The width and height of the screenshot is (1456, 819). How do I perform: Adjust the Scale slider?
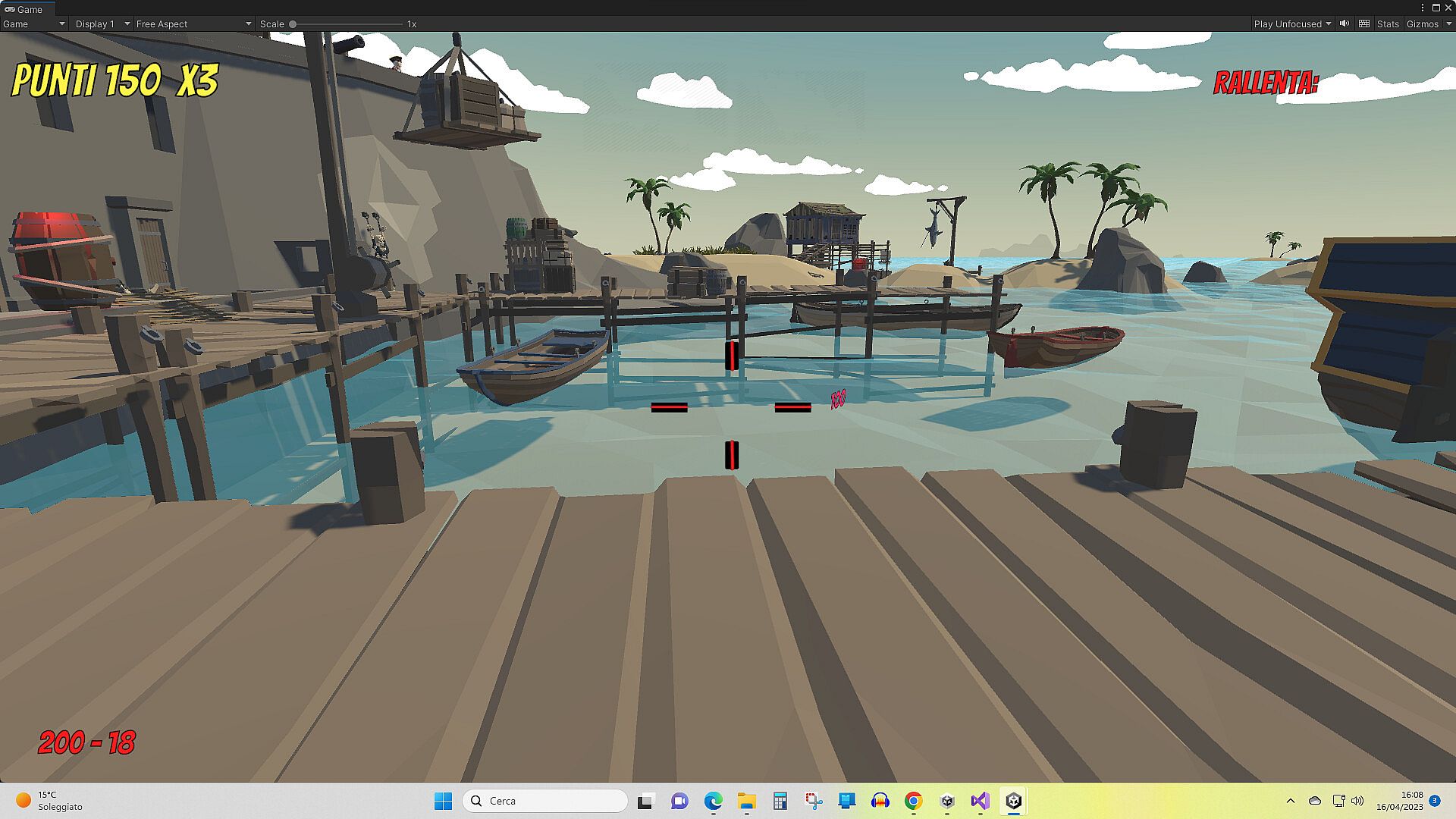[x=293, y=24]
